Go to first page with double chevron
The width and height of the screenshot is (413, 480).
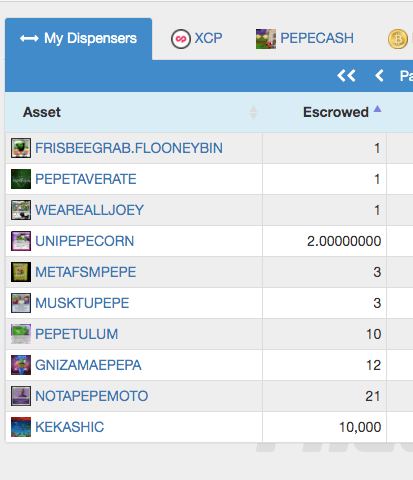point(346,76)
